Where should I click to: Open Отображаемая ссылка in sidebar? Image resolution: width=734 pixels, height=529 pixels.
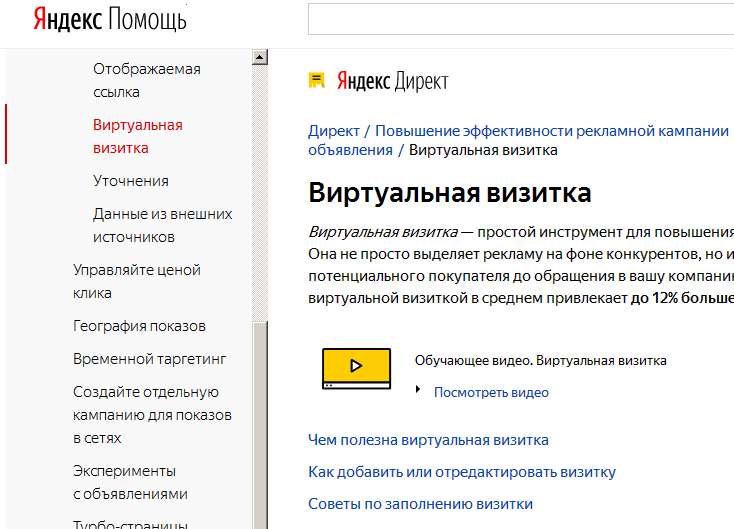pyautogui.click(x=147, y=81)
